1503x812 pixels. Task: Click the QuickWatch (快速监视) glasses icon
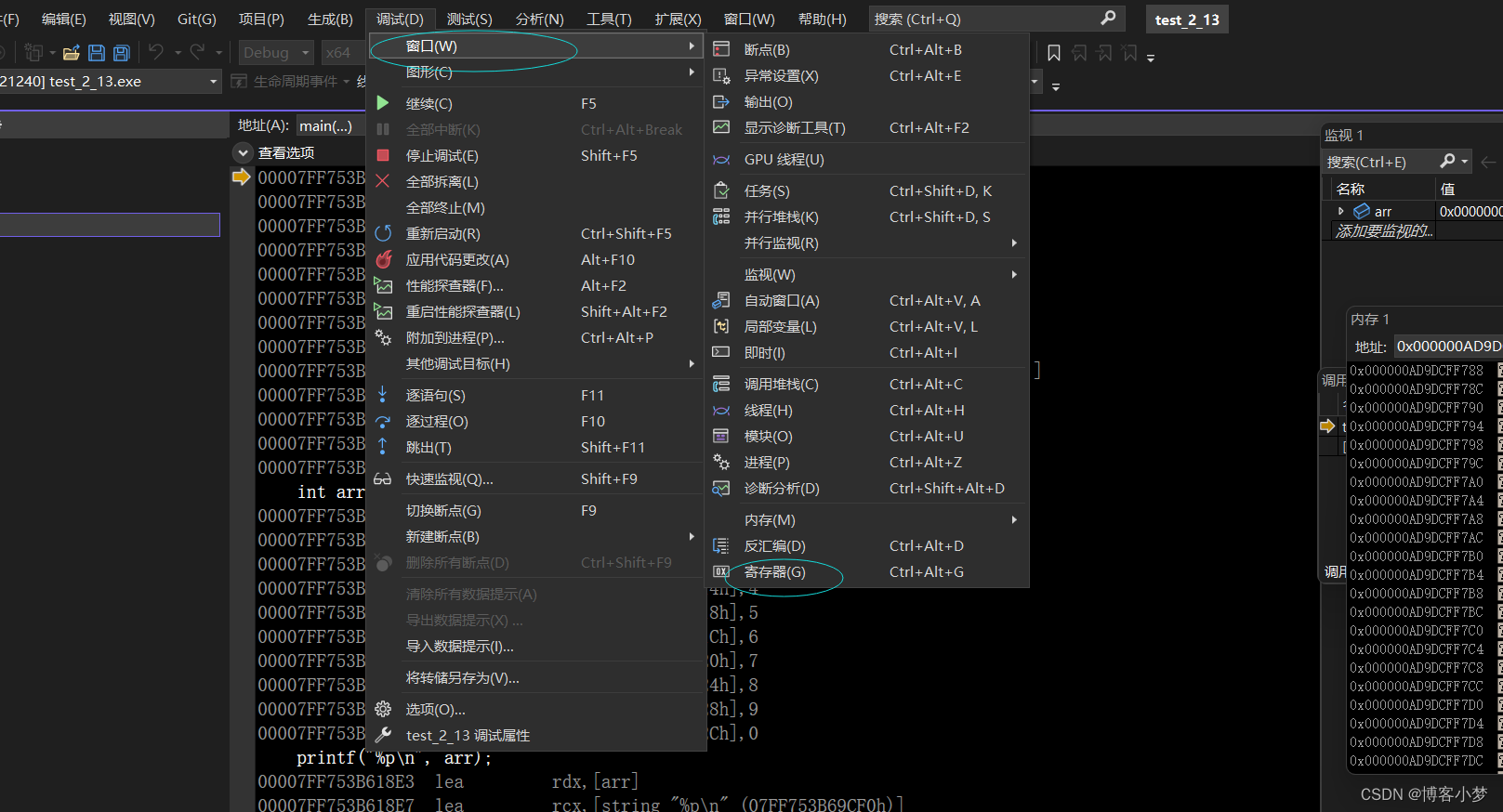(x=383, y=478)
